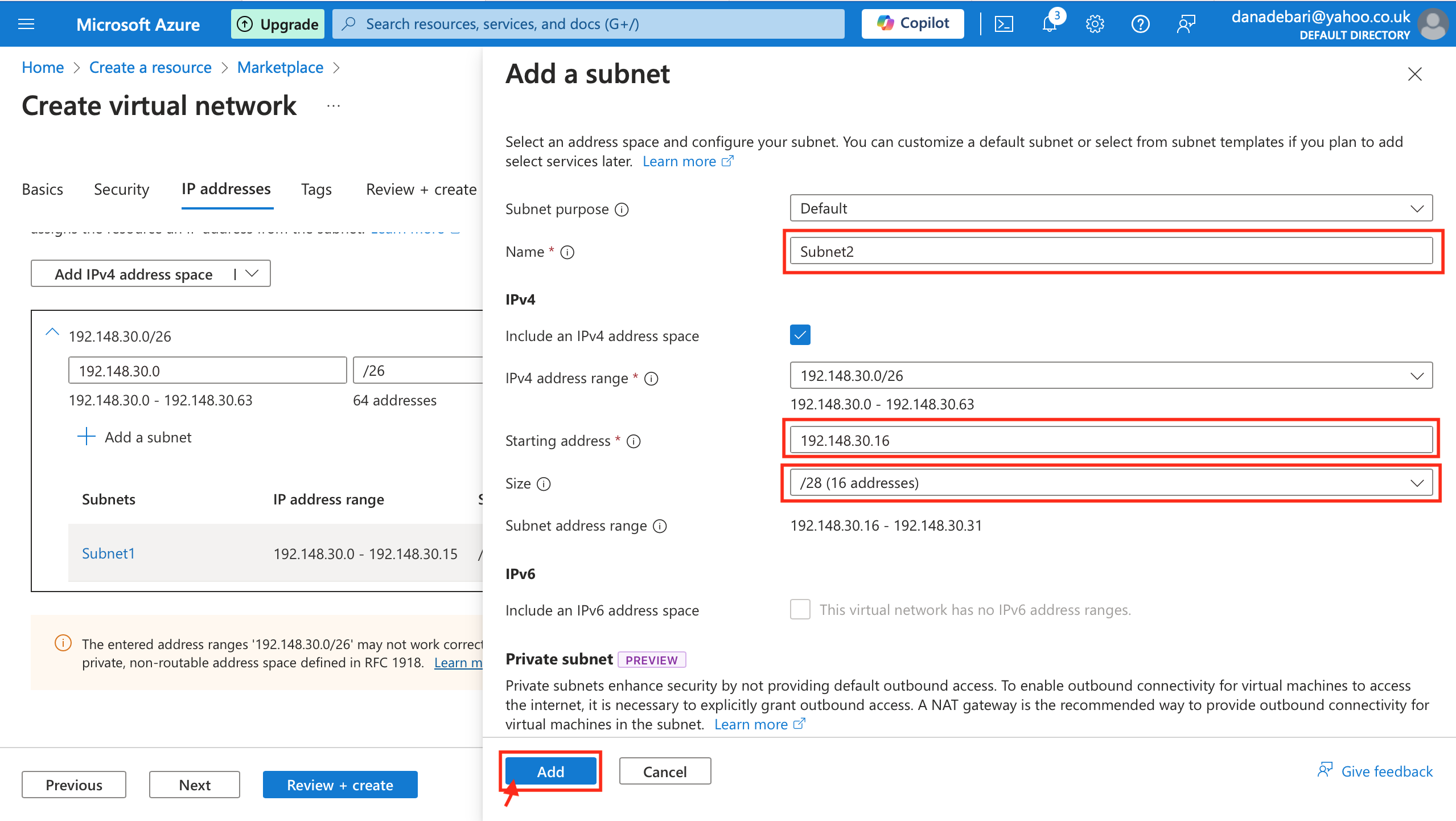Open the Azure portal hamburger menu

26,24
